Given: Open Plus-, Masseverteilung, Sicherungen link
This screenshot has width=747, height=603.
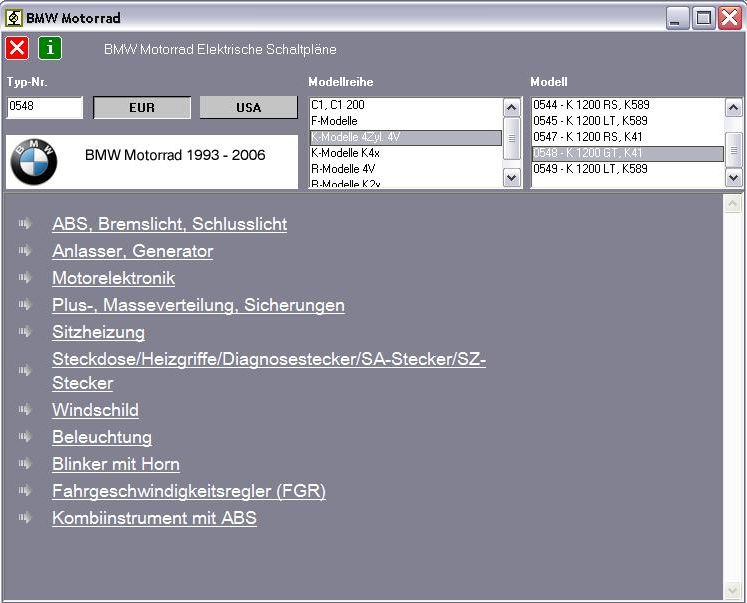Looking at the screenshot, I should click(198, 305).
